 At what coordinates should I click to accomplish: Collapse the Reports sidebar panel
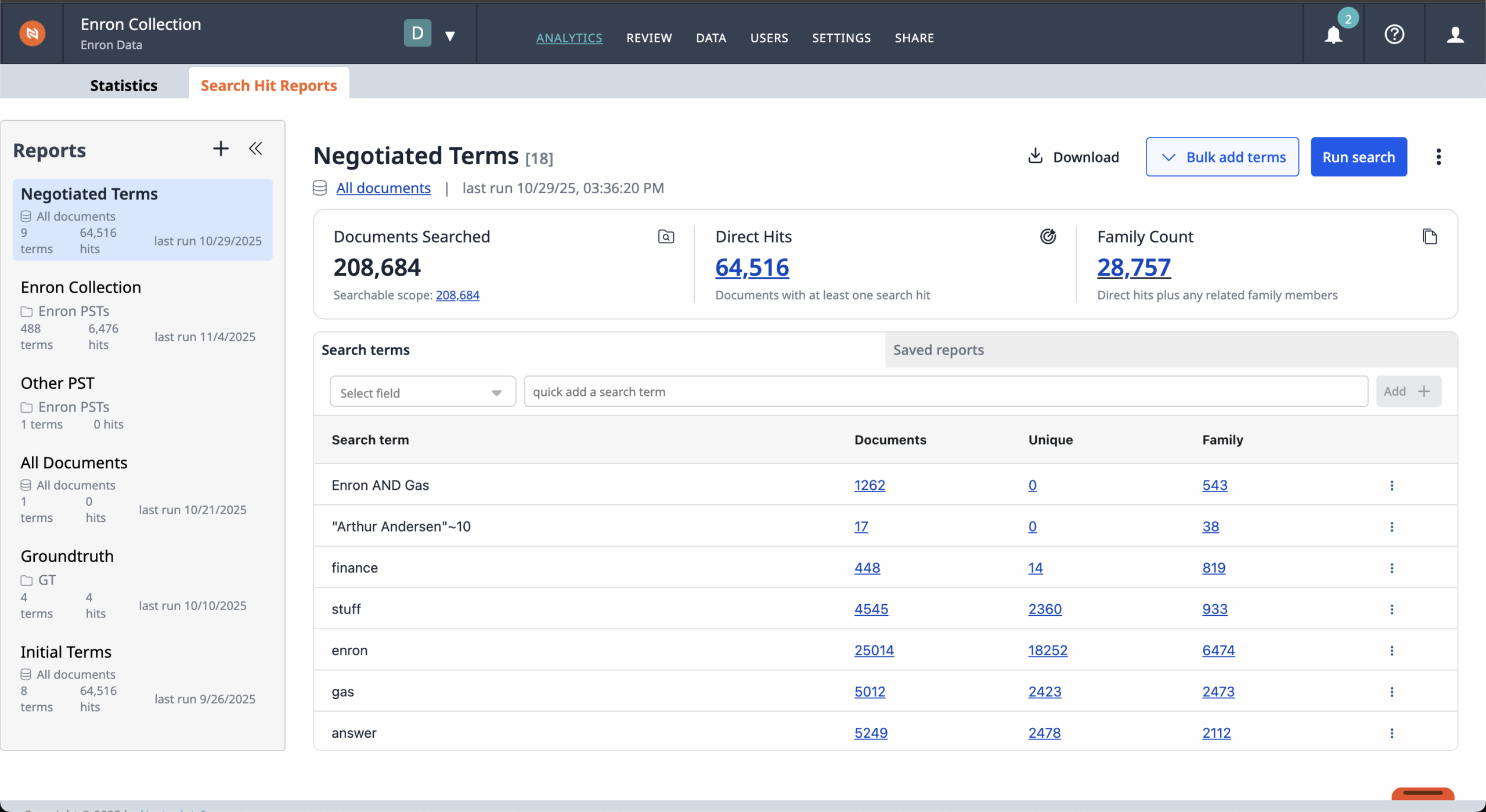(x=256, y=149)
